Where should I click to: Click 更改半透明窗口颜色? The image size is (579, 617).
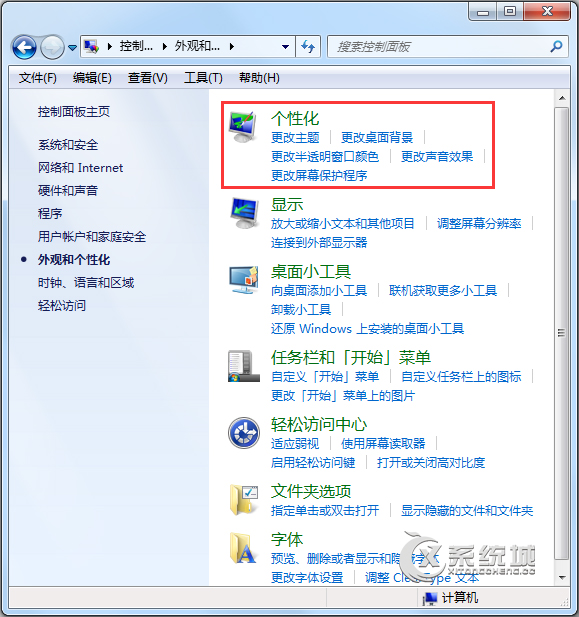point(325,157)
